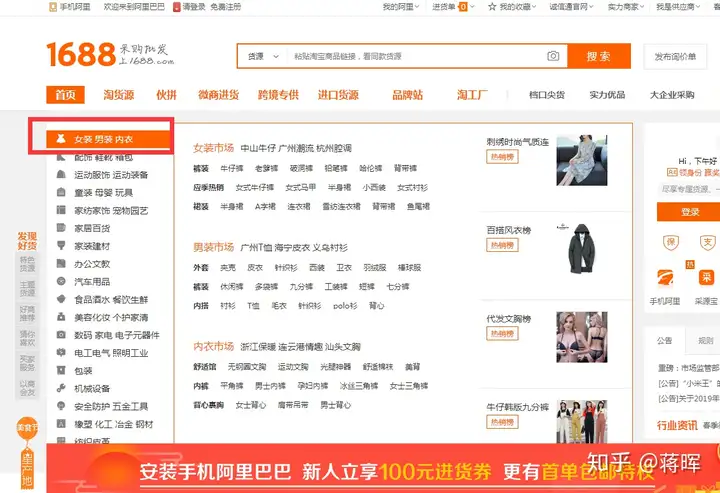Click the 支 shield icon

pyautogui.click(x=708, y=242)
